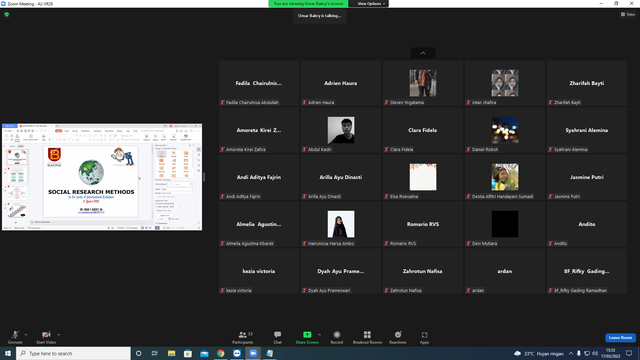Open Zoom Apps
Image resolution: width=640 pixels, height=360 pixels.
point(424,337)
